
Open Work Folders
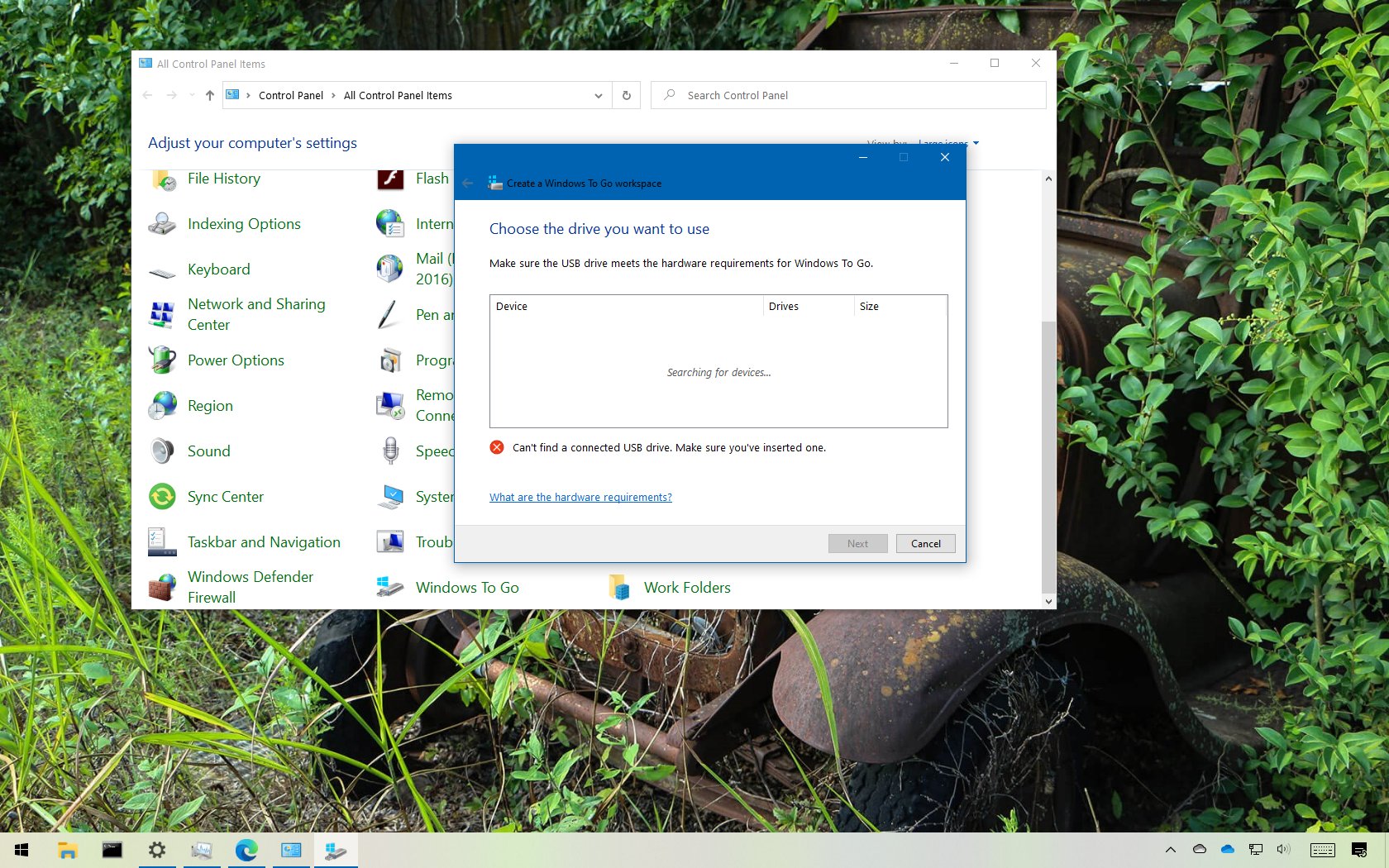point(687,587)
